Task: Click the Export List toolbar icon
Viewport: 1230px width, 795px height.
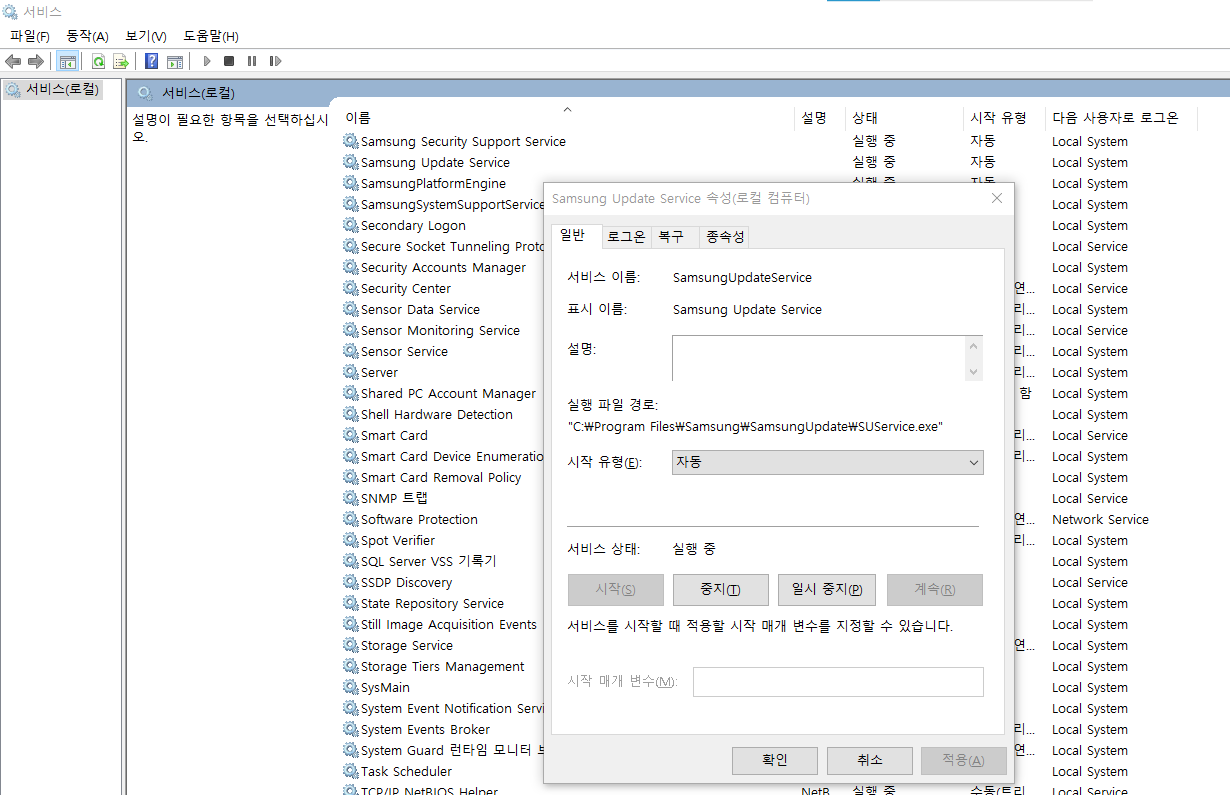Action: (x=120, y=61)
